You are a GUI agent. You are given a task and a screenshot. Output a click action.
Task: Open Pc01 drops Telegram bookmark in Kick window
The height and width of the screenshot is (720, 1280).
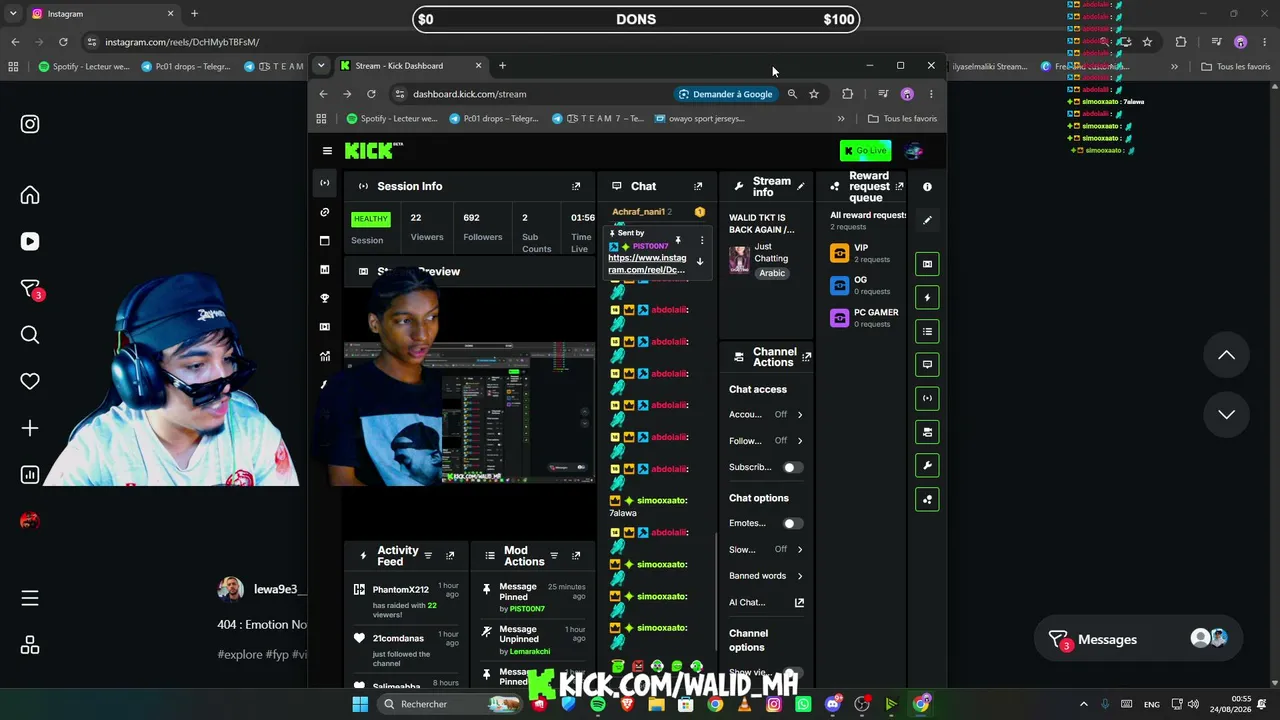tap(494, 118)
